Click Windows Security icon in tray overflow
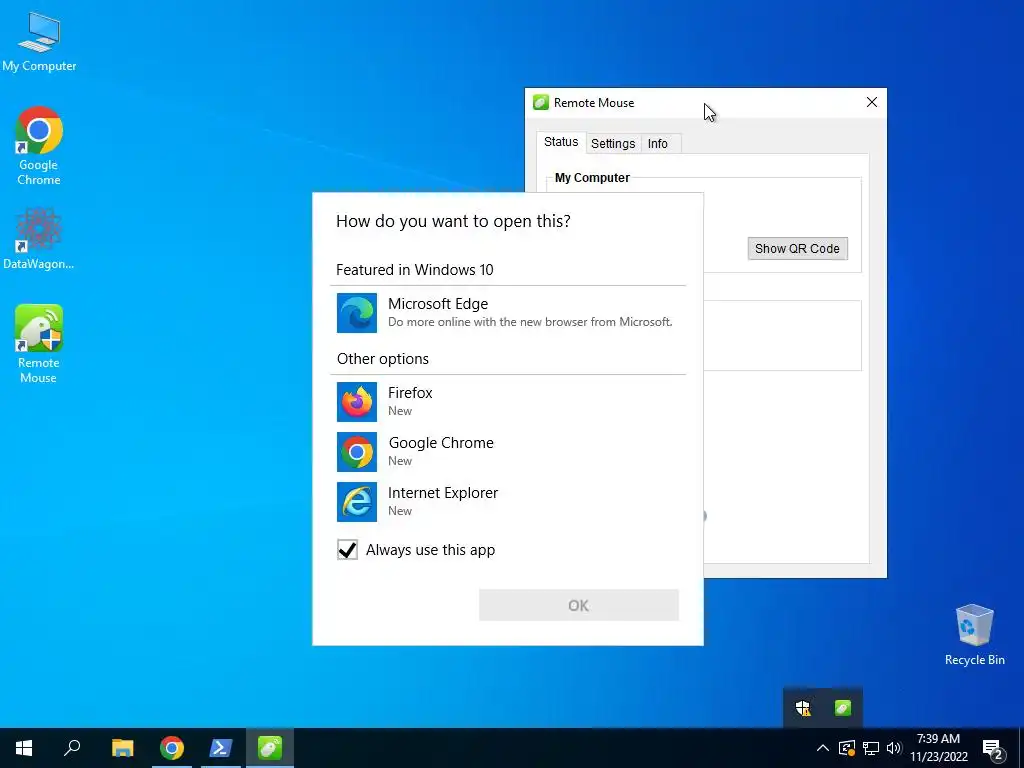 [803, 708]
